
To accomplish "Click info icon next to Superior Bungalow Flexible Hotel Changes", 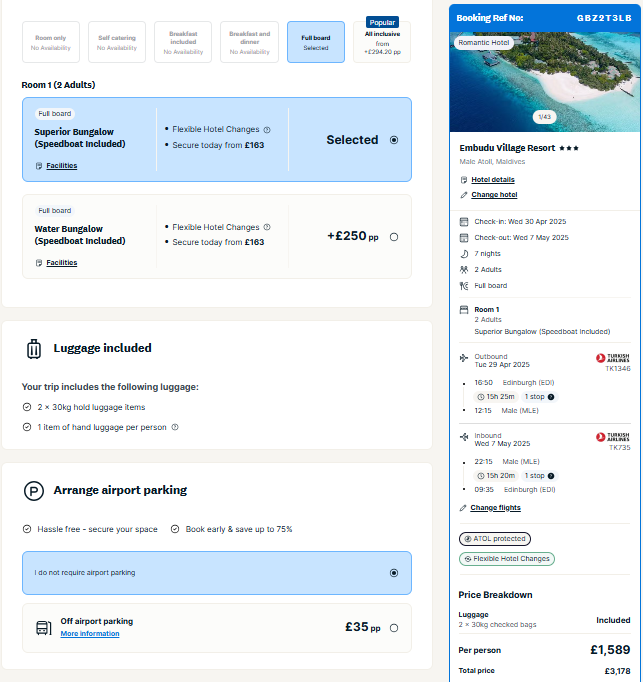I will [x=267, y=129].
